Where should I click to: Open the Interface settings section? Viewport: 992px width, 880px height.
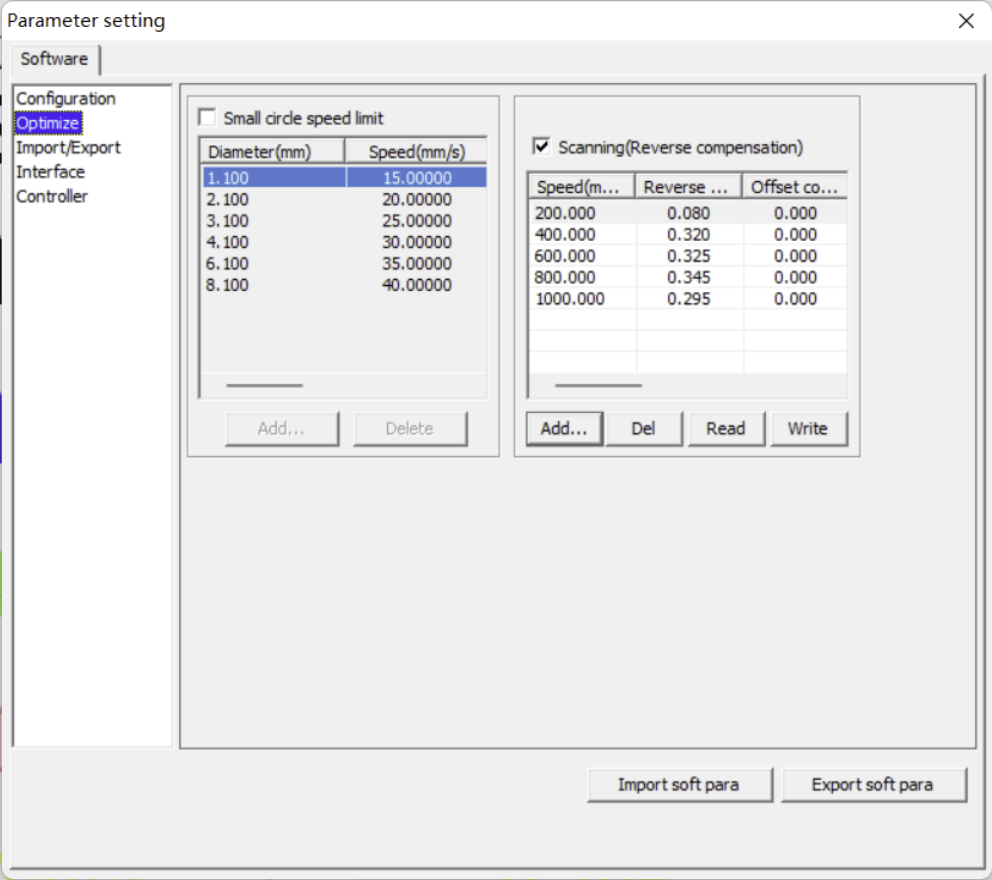50,172
